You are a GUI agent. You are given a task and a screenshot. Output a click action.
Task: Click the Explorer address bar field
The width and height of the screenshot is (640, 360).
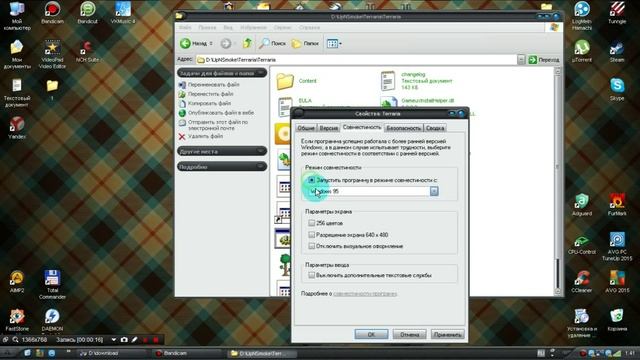(x=357, y=60)
